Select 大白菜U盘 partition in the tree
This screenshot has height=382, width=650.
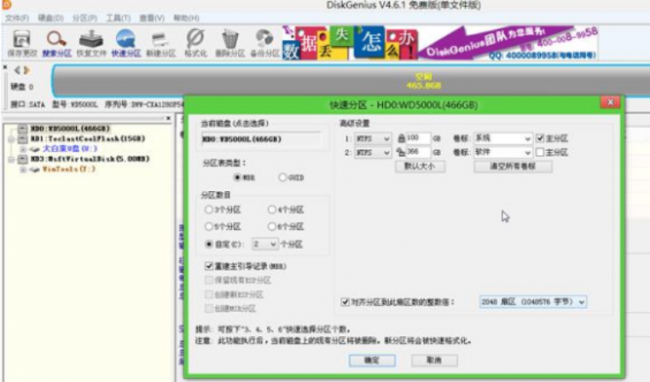pyautogui.click(x=70, y=149)
